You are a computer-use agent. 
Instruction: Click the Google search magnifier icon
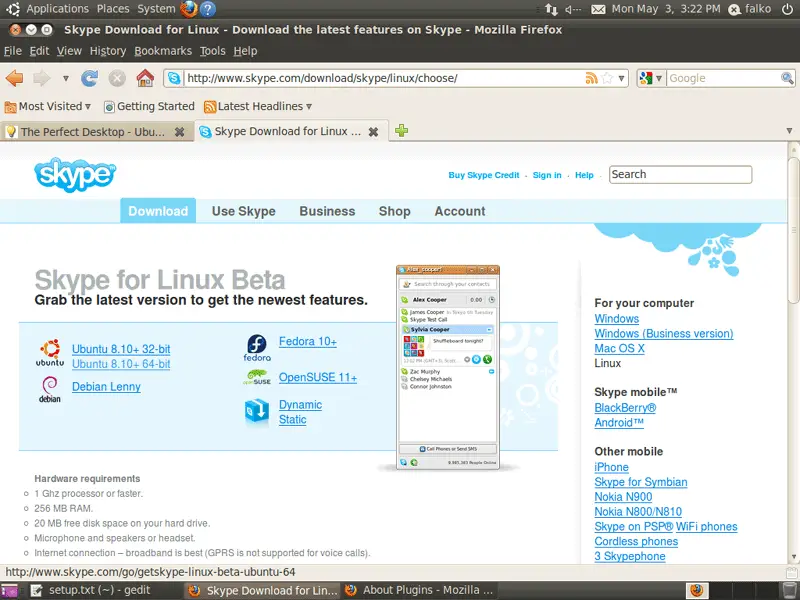[x=787, y=78]
